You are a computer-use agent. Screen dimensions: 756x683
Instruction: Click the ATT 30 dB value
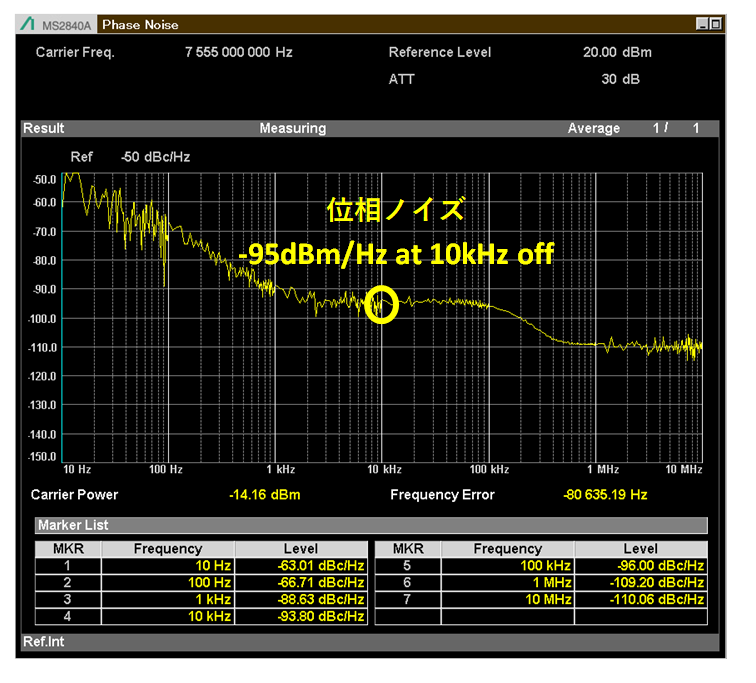click(622, 79)
